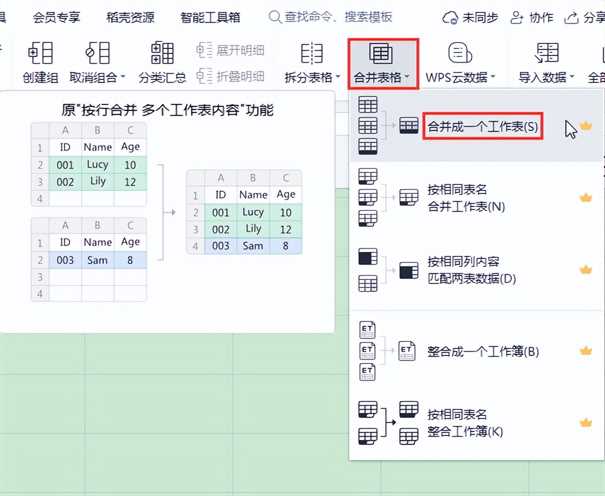605x496 pixels.
Task: Choose 整合成一个工作簿(B) option
Action: tap(482, 351)
